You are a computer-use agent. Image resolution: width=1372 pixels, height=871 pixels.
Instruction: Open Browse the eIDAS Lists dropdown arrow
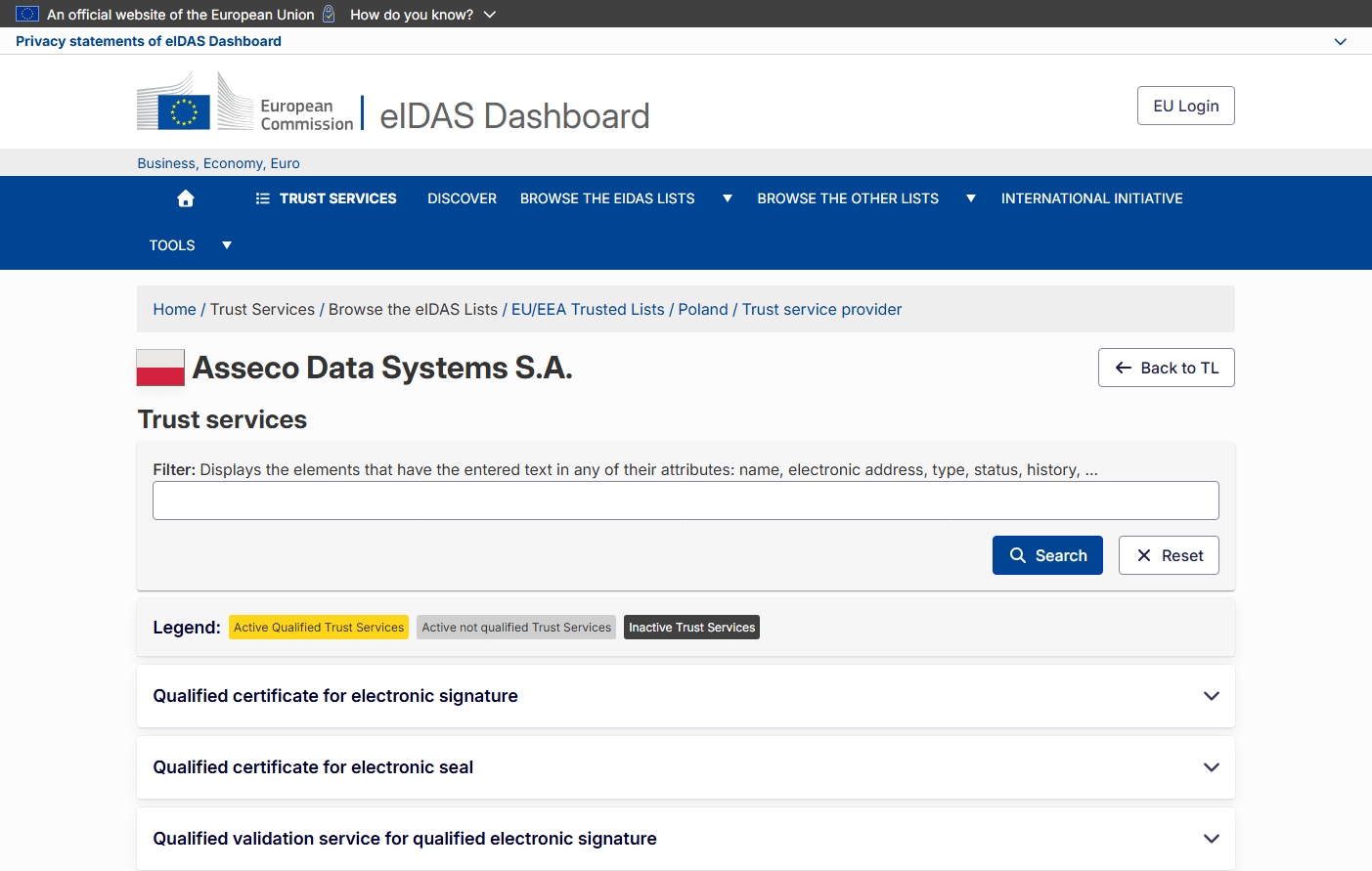(x=728, y=198)
